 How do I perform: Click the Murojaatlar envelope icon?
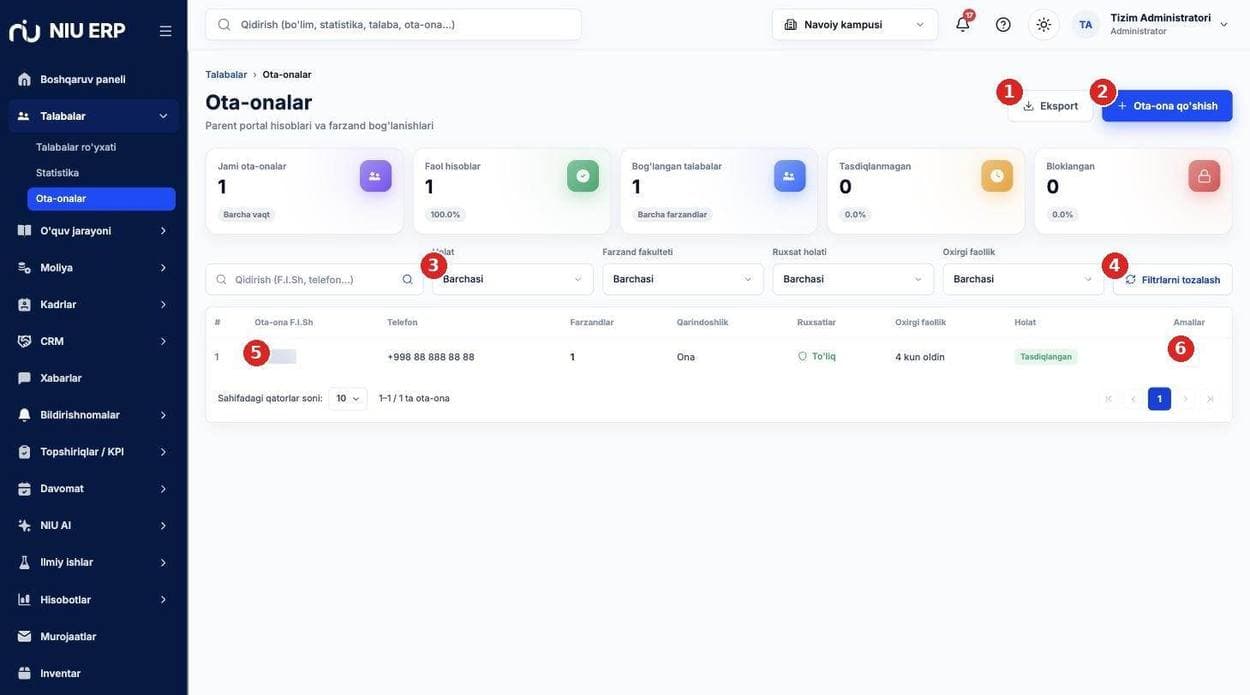tap(24, 636)
